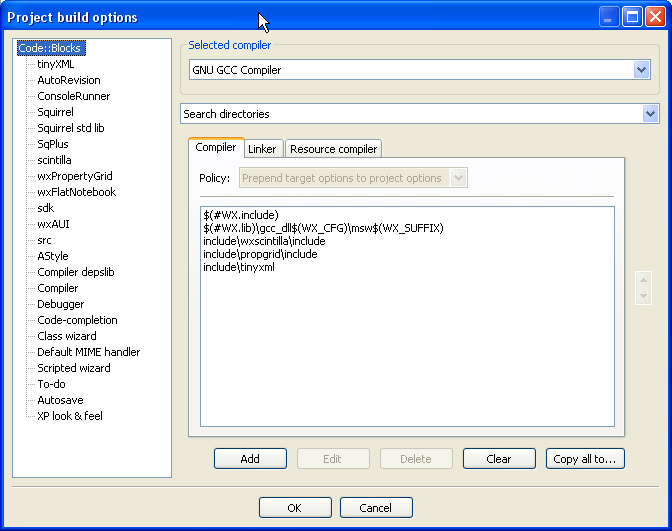This screenshot has height=531, width=672.
Task: Click the Delete button
Action: point(416,459)
